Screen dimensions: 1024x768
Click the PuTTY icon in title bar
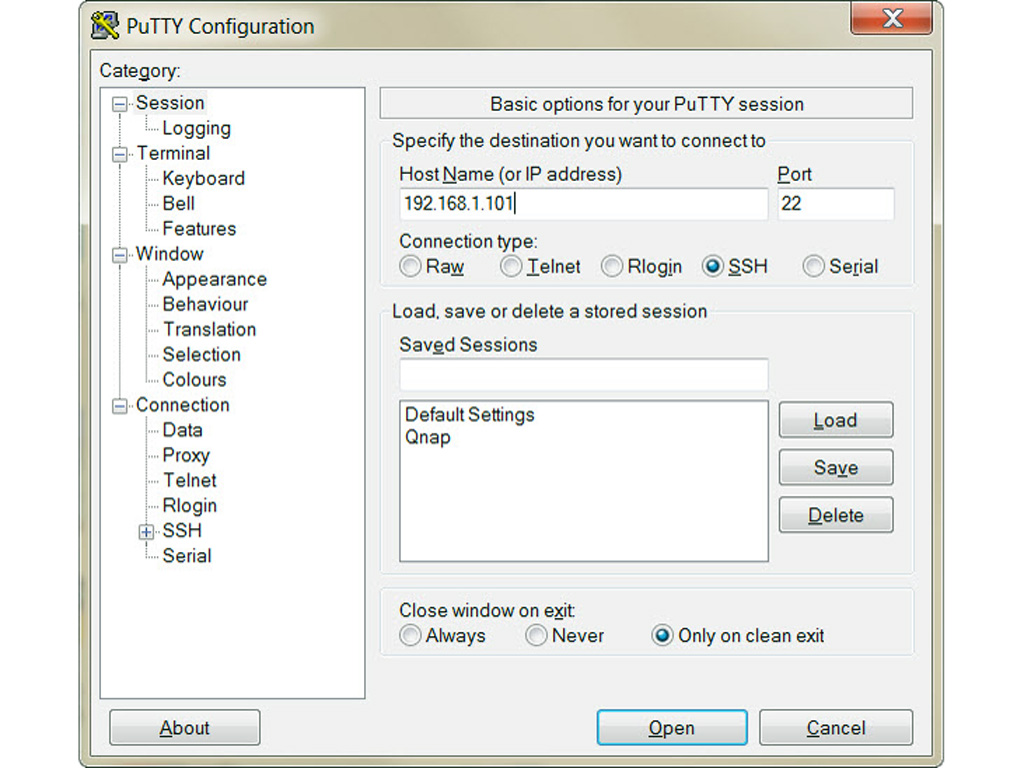(104, 26)
